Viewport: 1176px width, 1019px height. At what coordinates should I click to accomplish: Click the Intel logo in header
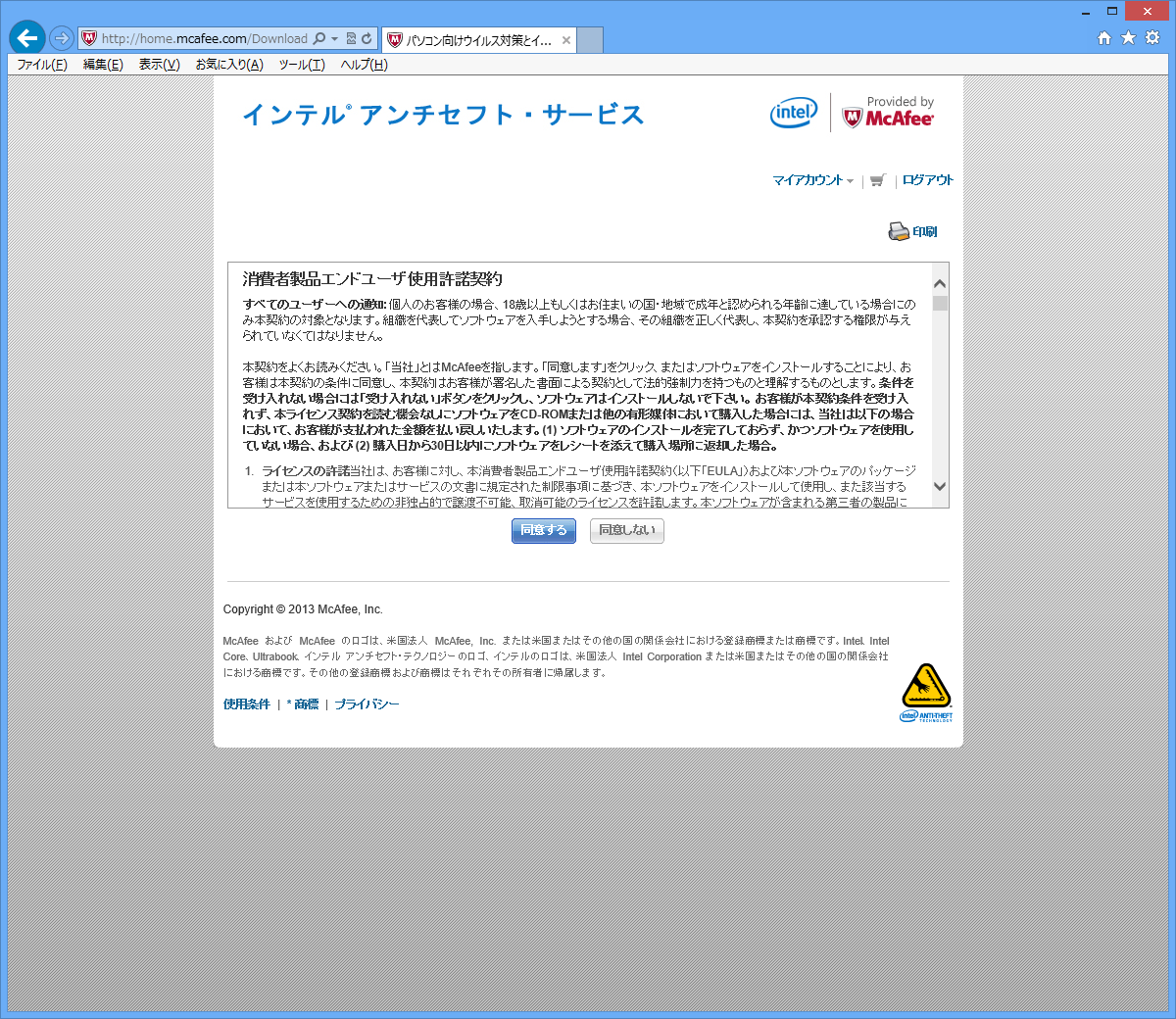[x=794, y=113]
